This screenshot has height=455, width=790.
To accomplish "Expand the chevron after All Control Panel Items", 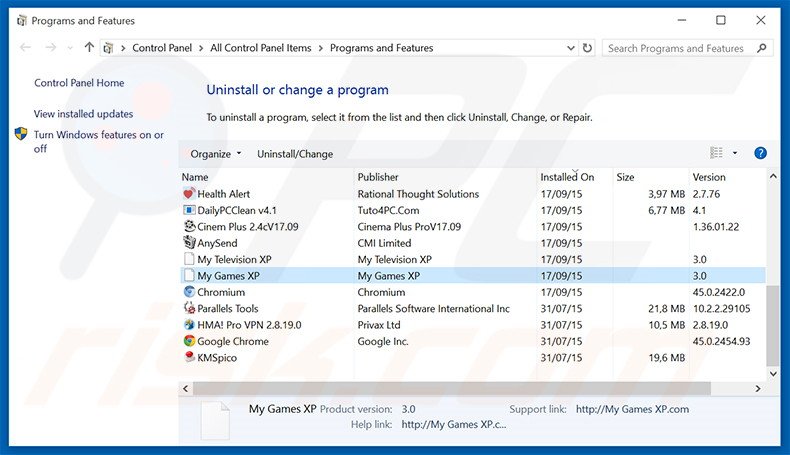I will (x=320, y=48).
